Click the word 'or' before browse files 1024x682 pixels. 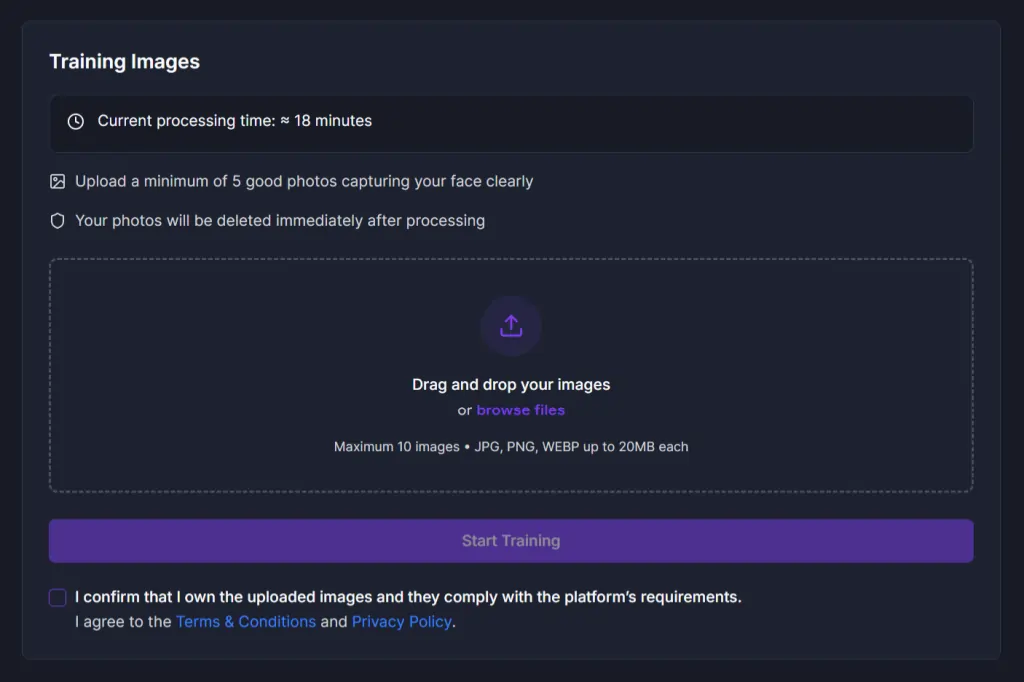(465, 410)
